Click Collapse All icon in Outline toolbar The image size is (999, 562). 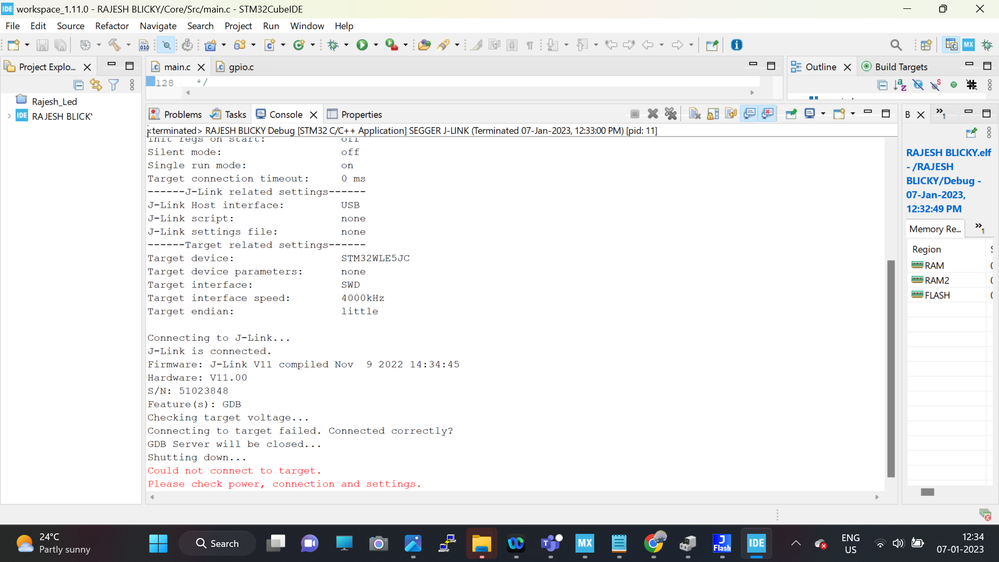[882, 85]
